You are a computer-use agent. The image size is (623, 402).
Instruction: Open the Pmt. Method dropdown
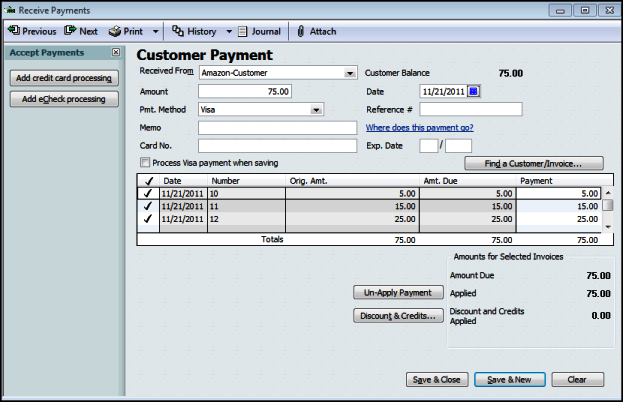click(317, 110)
